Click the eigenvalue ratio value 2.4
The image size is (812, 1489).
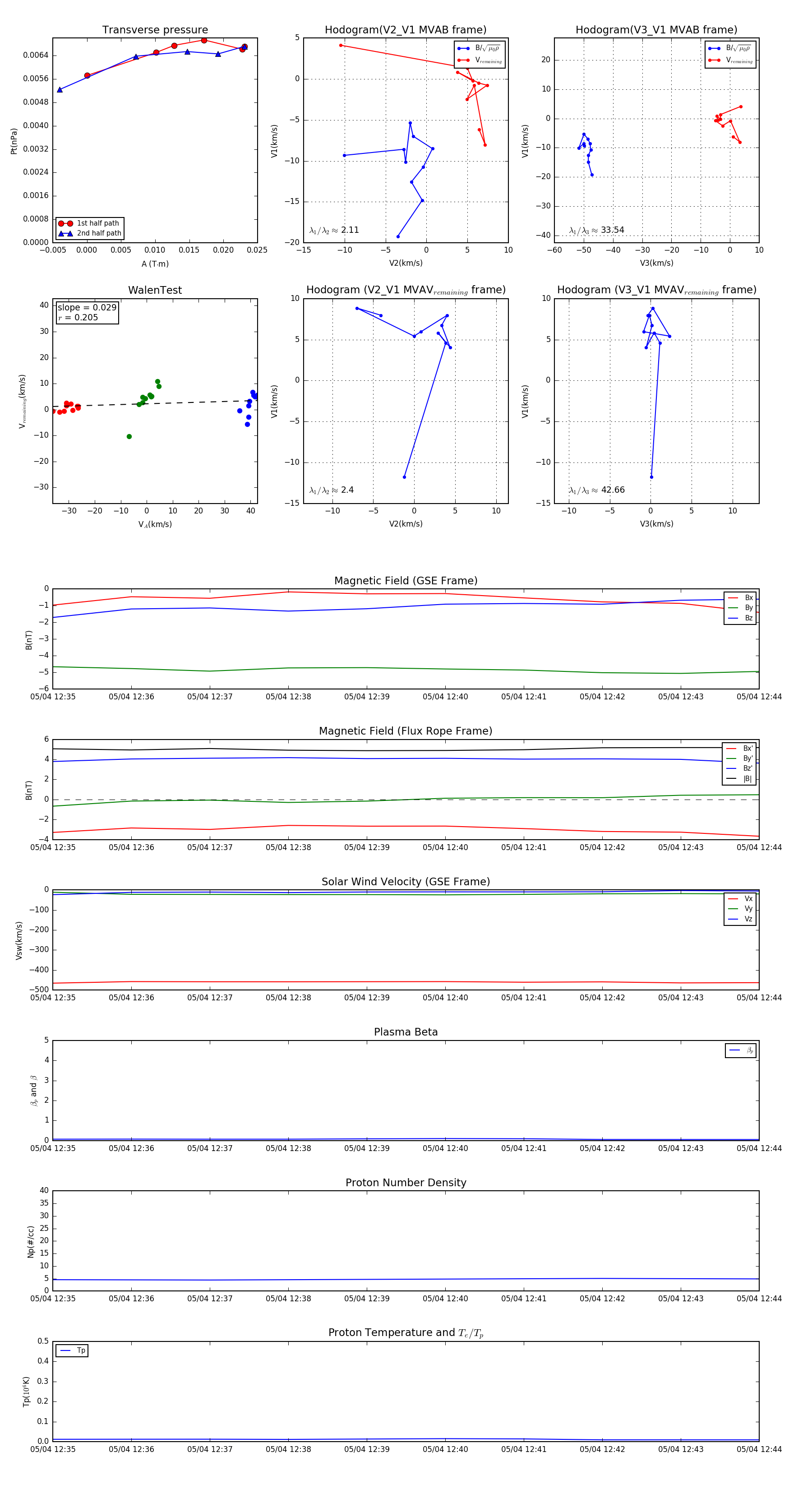[x=347, y=490]
